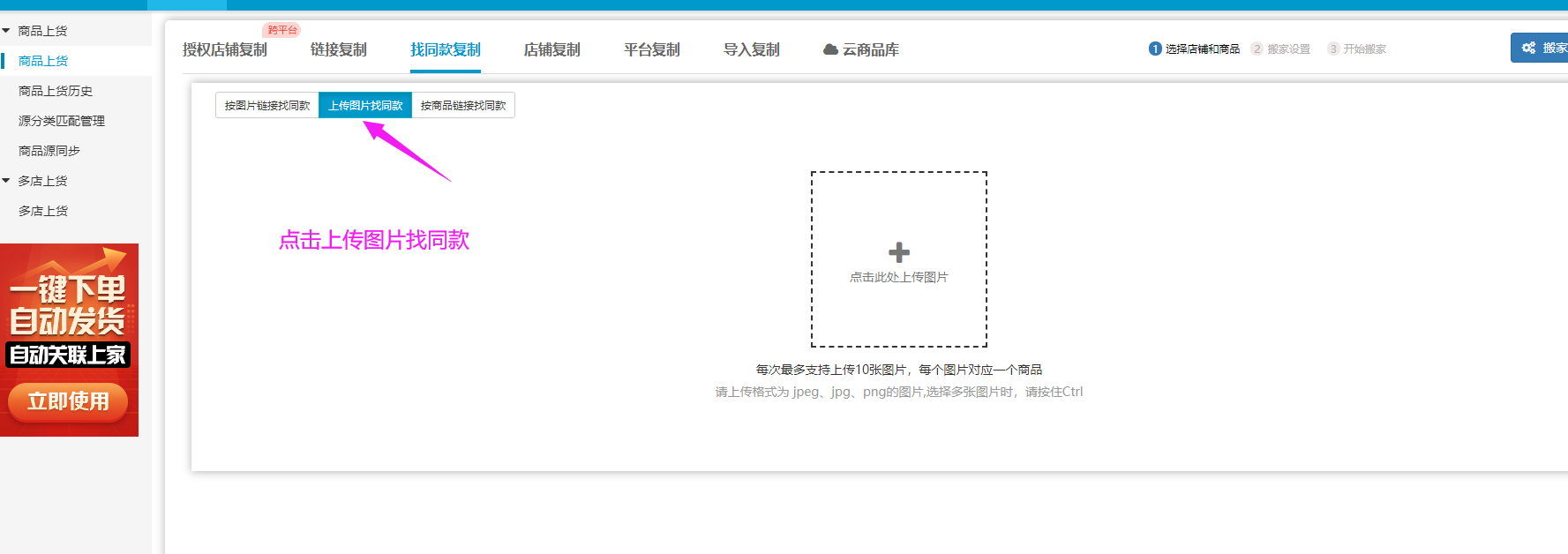Open 商品上货历史 in sidebar
1568x554 pixels.
(x=56, y=91)
